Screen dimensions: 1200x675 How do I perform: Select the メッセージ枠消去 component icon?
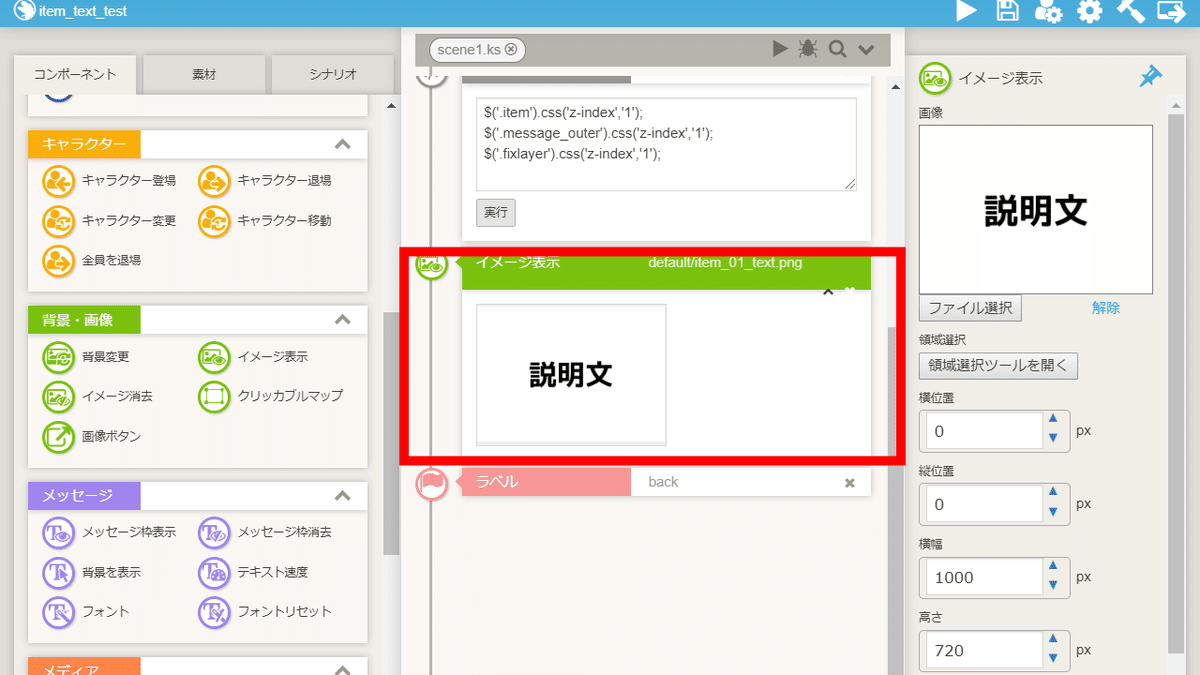(x=214, y=533)
